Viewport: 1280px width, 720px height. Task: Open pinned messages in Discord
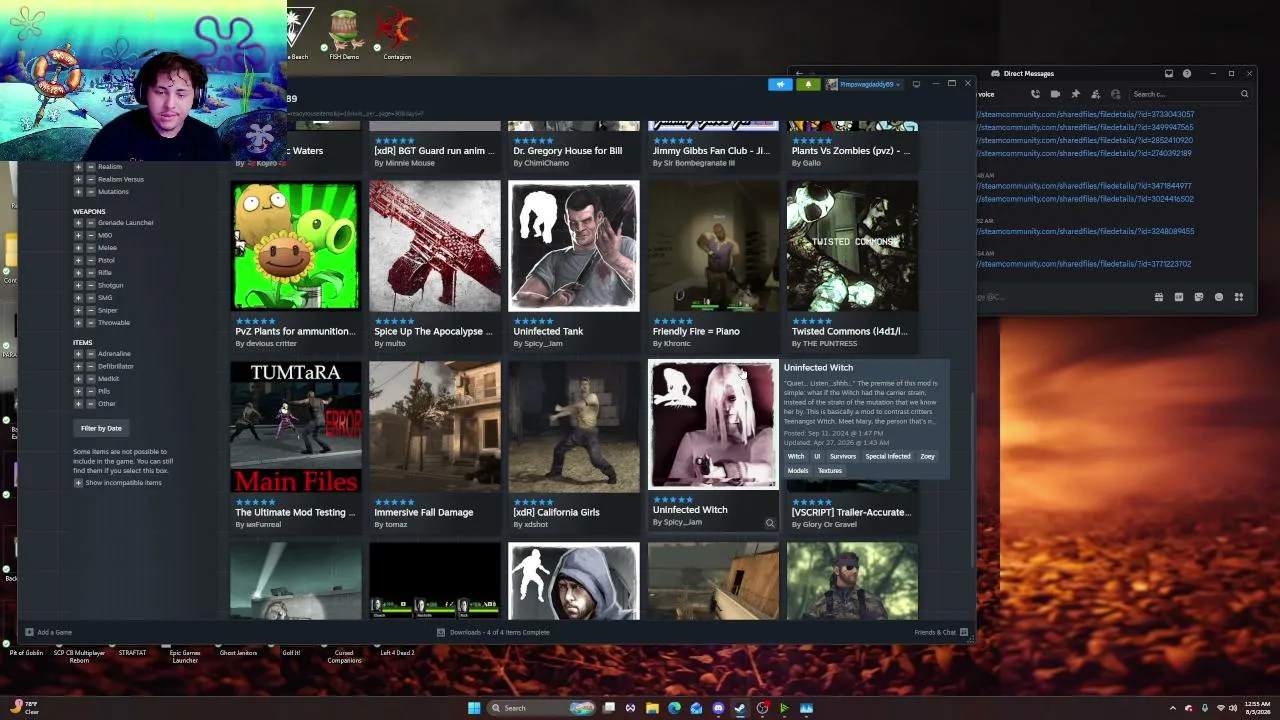click(x=1075, y=94)
